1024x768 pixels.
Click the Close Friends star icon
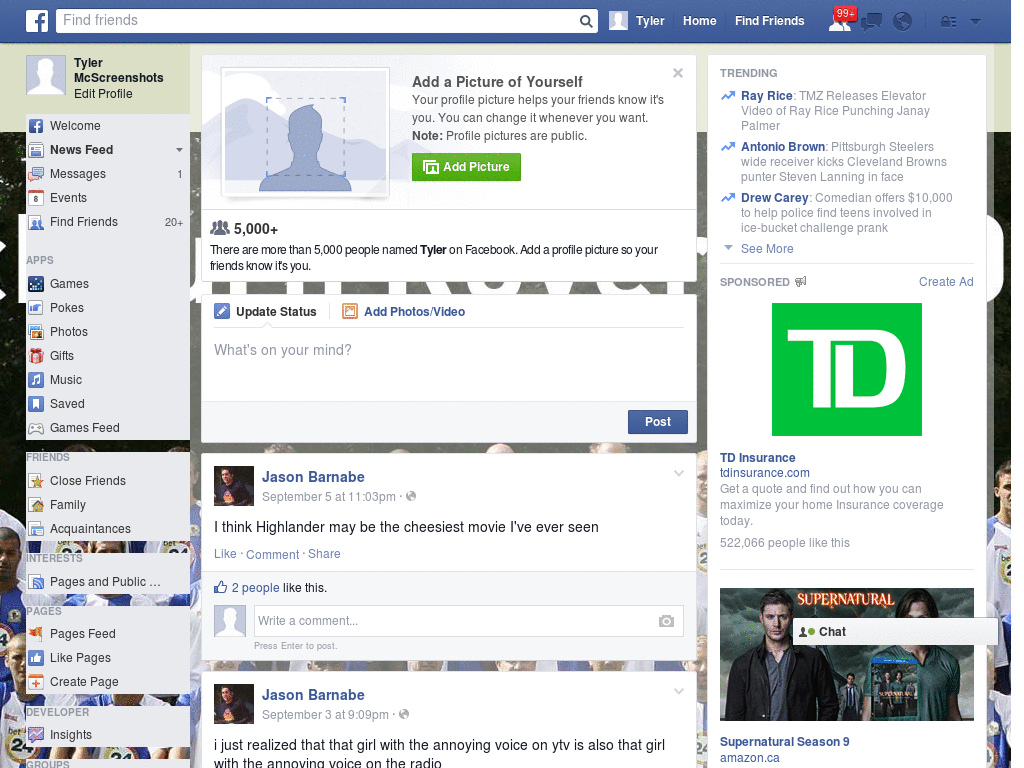click(36, 481)
